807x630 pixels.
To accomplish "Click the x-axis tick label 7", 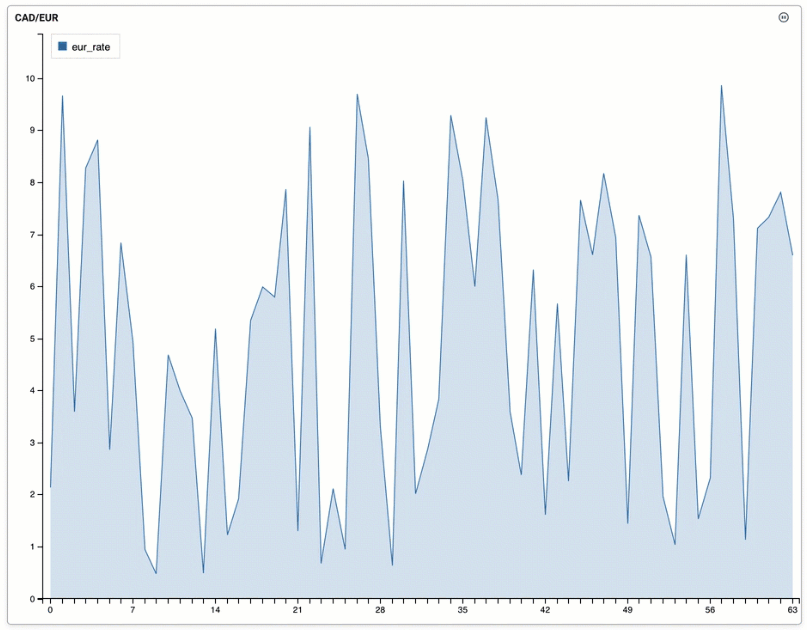I will pos(132,609).
